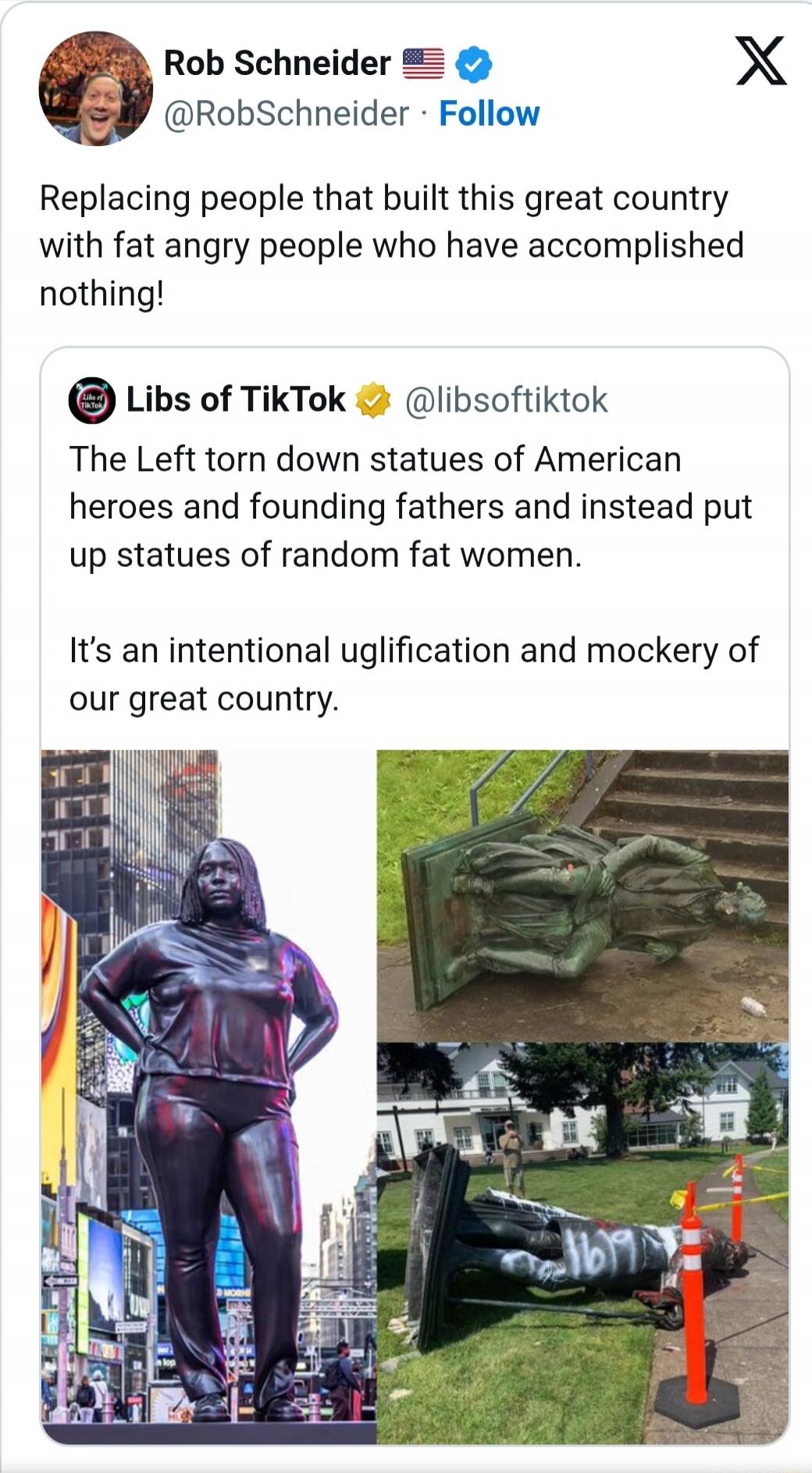Image resolution: width=812 pixels, height=1473 pixels.
Task: Click the Libs of TikTok display name
Action: [x=236, y=400]
